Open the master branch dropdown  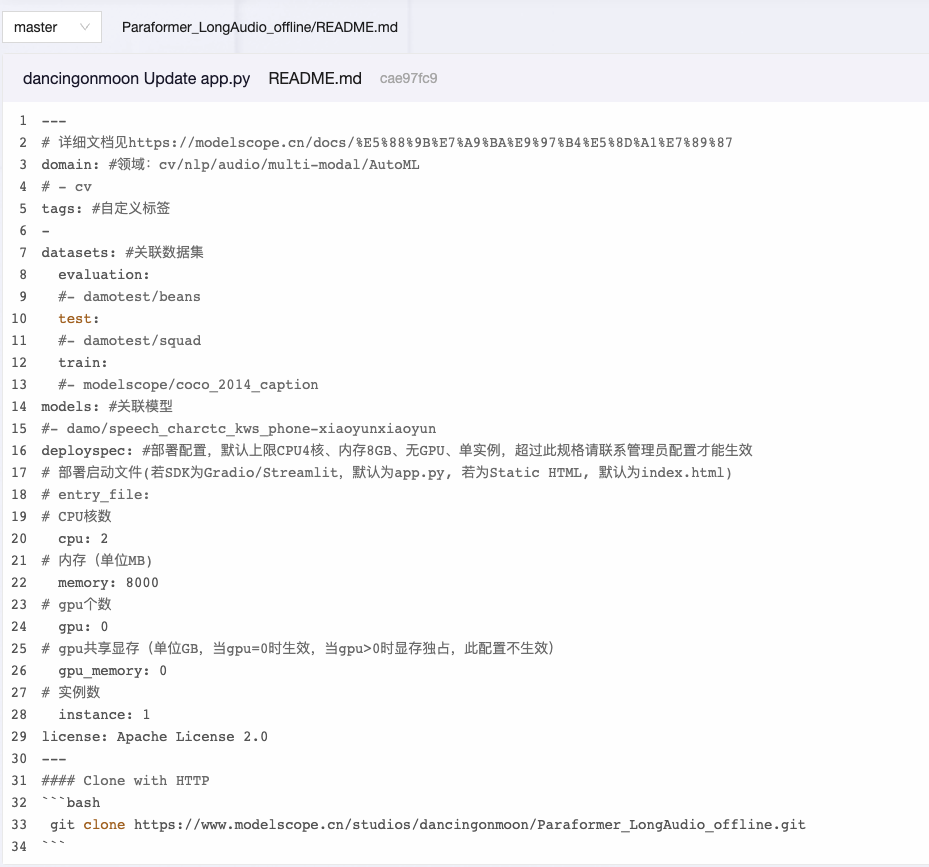pyautogui.click(x=52, y=27)
